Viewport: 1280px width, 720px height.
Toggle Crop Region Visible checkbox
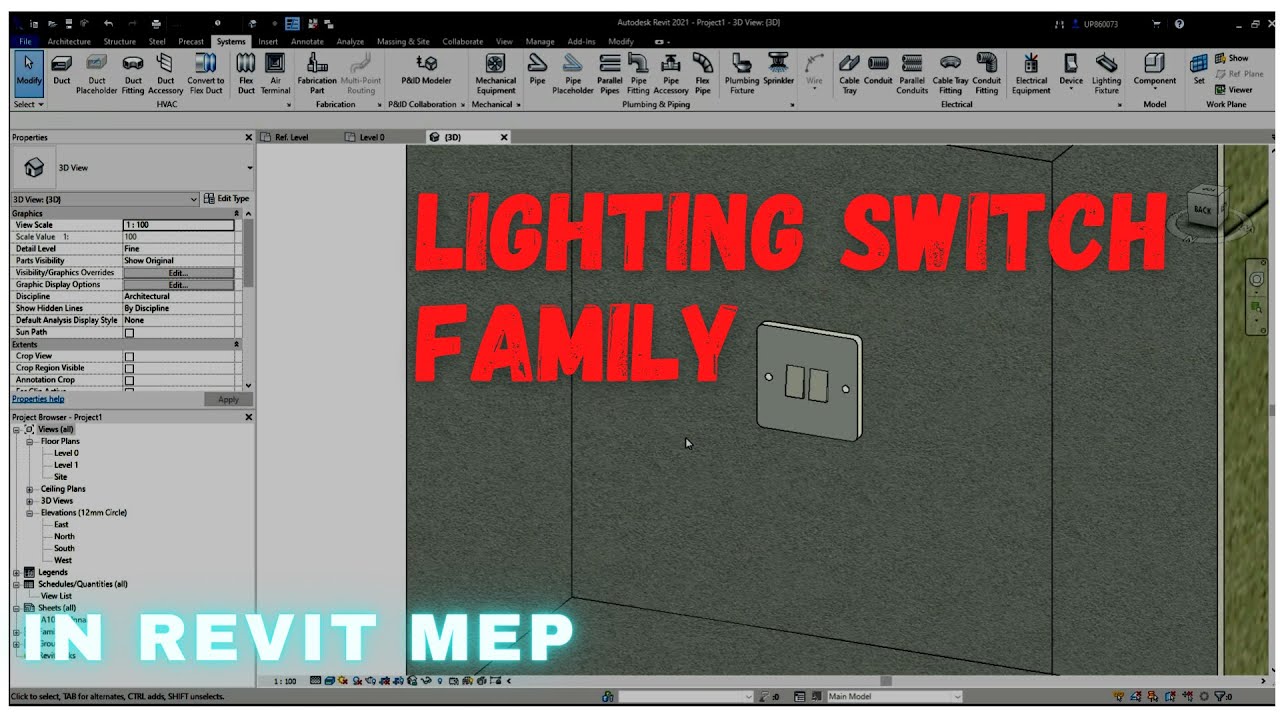click(129, 368)
